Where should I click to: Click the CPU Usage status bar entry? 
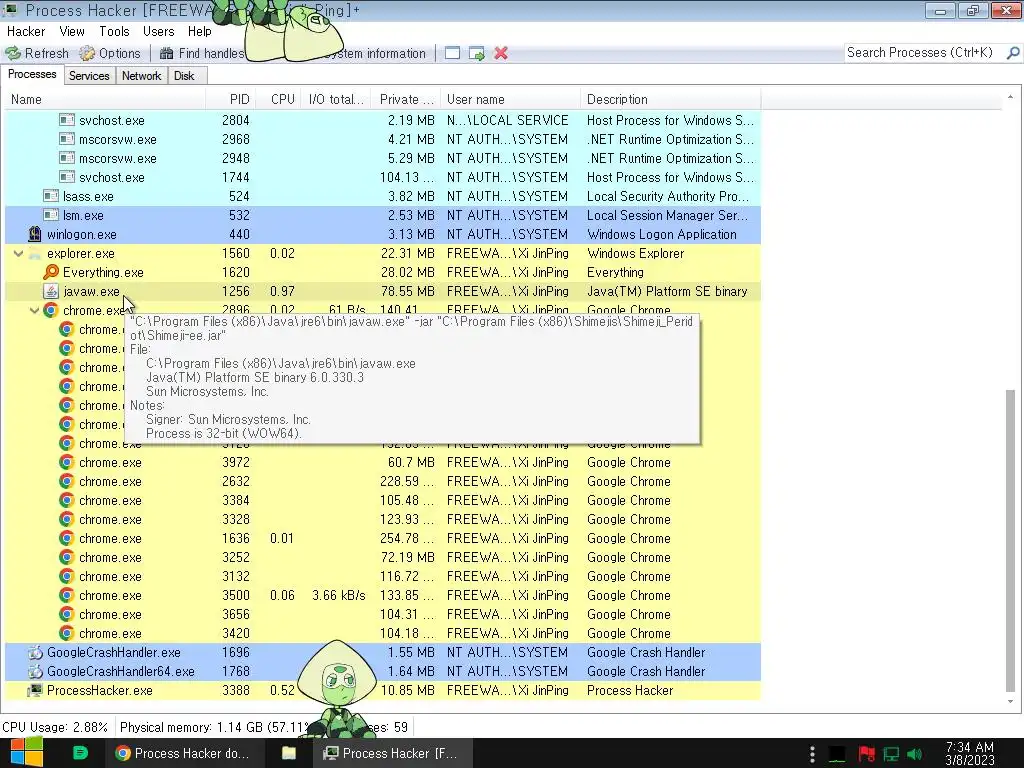coord(55,727)
